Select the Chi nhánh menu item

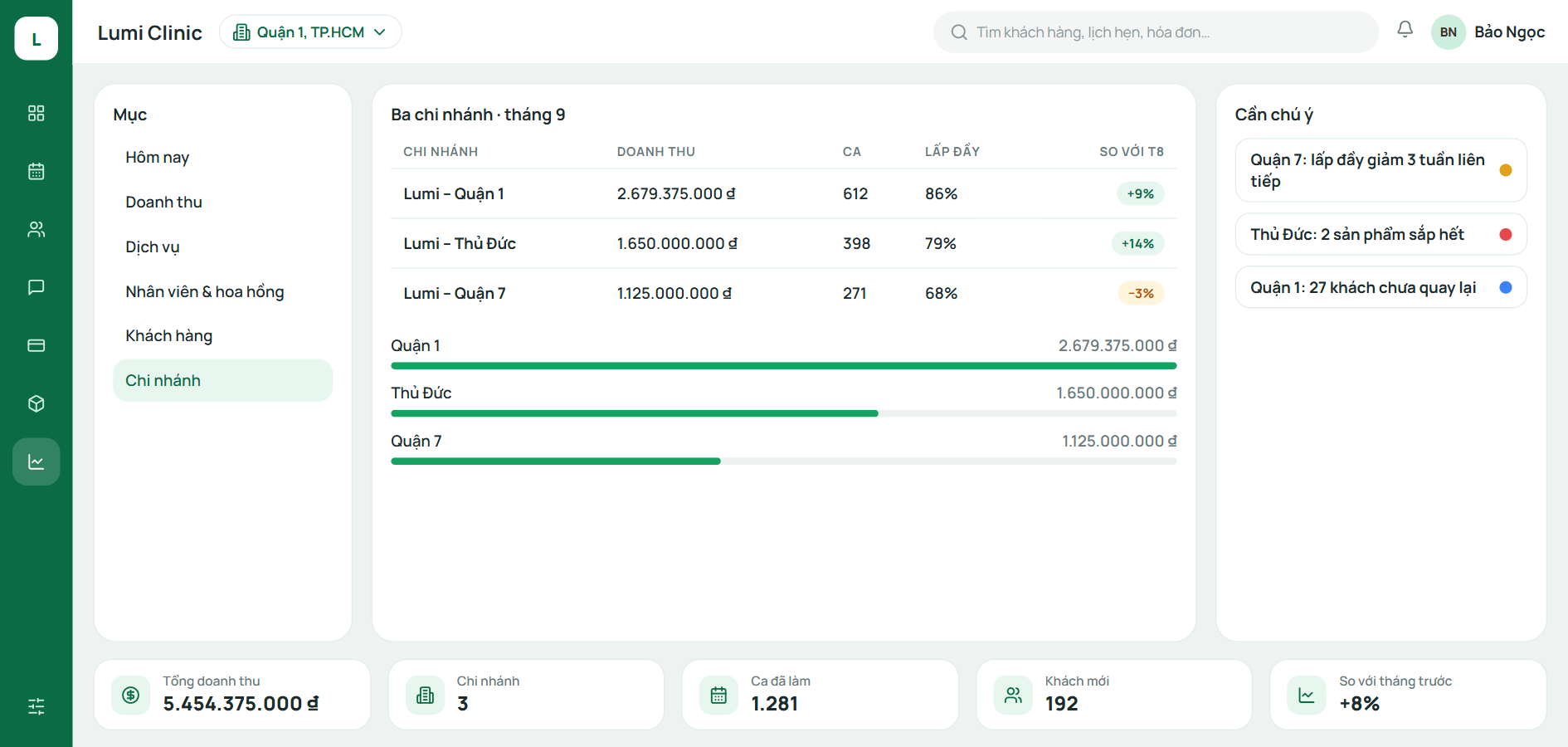pos(222,380)
